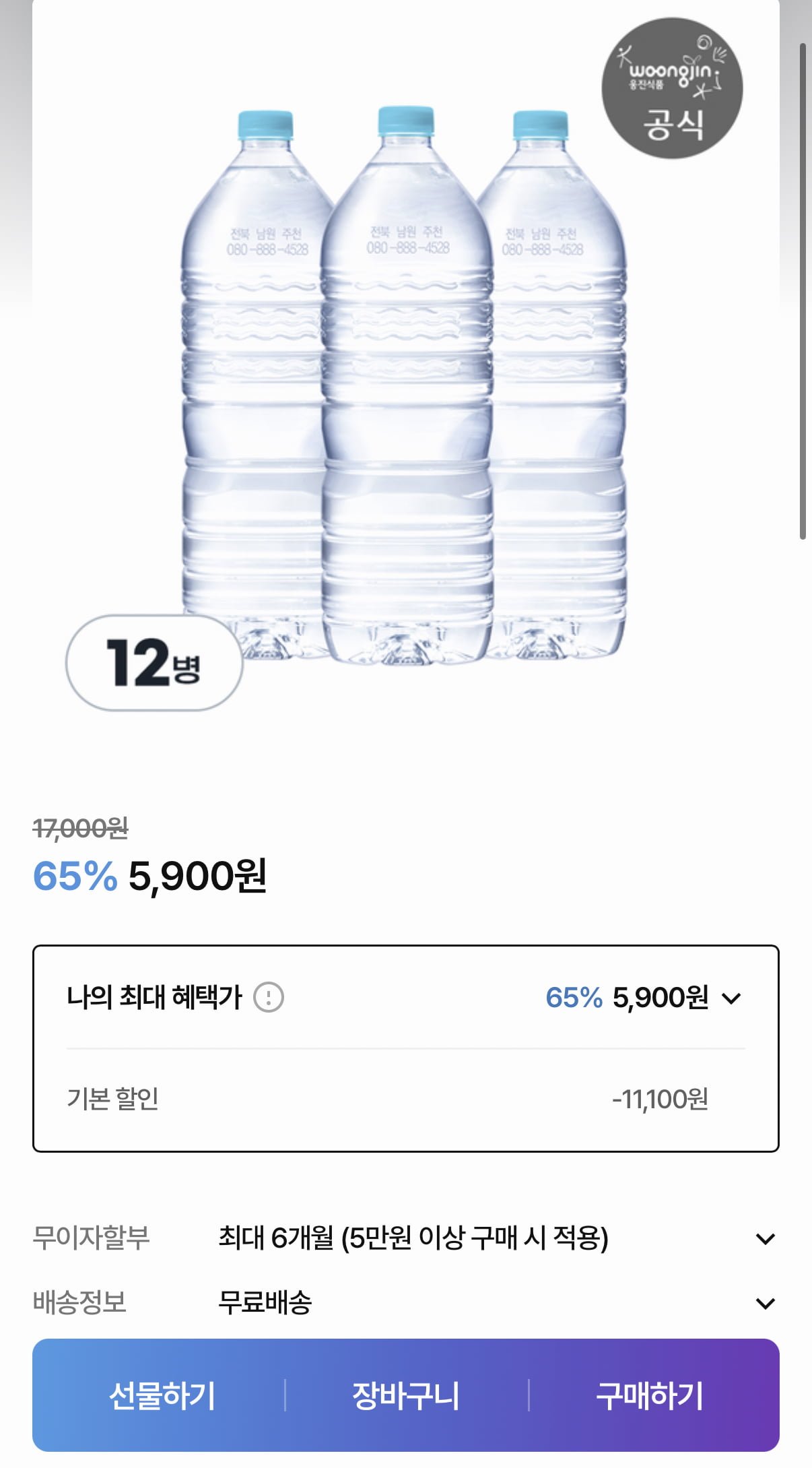This screenshot has height=1468, width=812.
Task: Add the item with 장바구니
Action: pyautogui.click(x=406, y=1395)
